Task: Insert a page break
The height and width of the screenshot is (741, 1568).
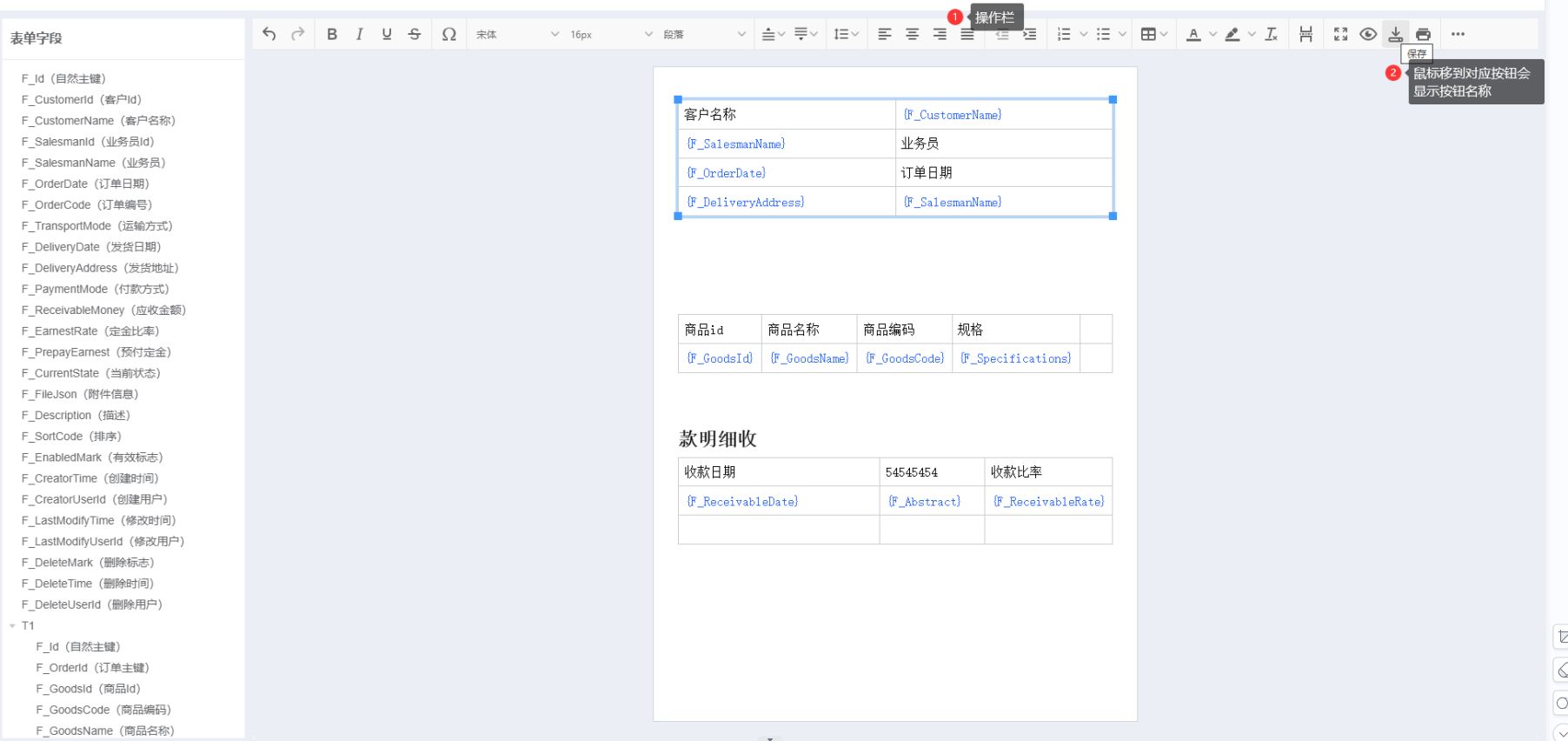Action: [1306, 34]
